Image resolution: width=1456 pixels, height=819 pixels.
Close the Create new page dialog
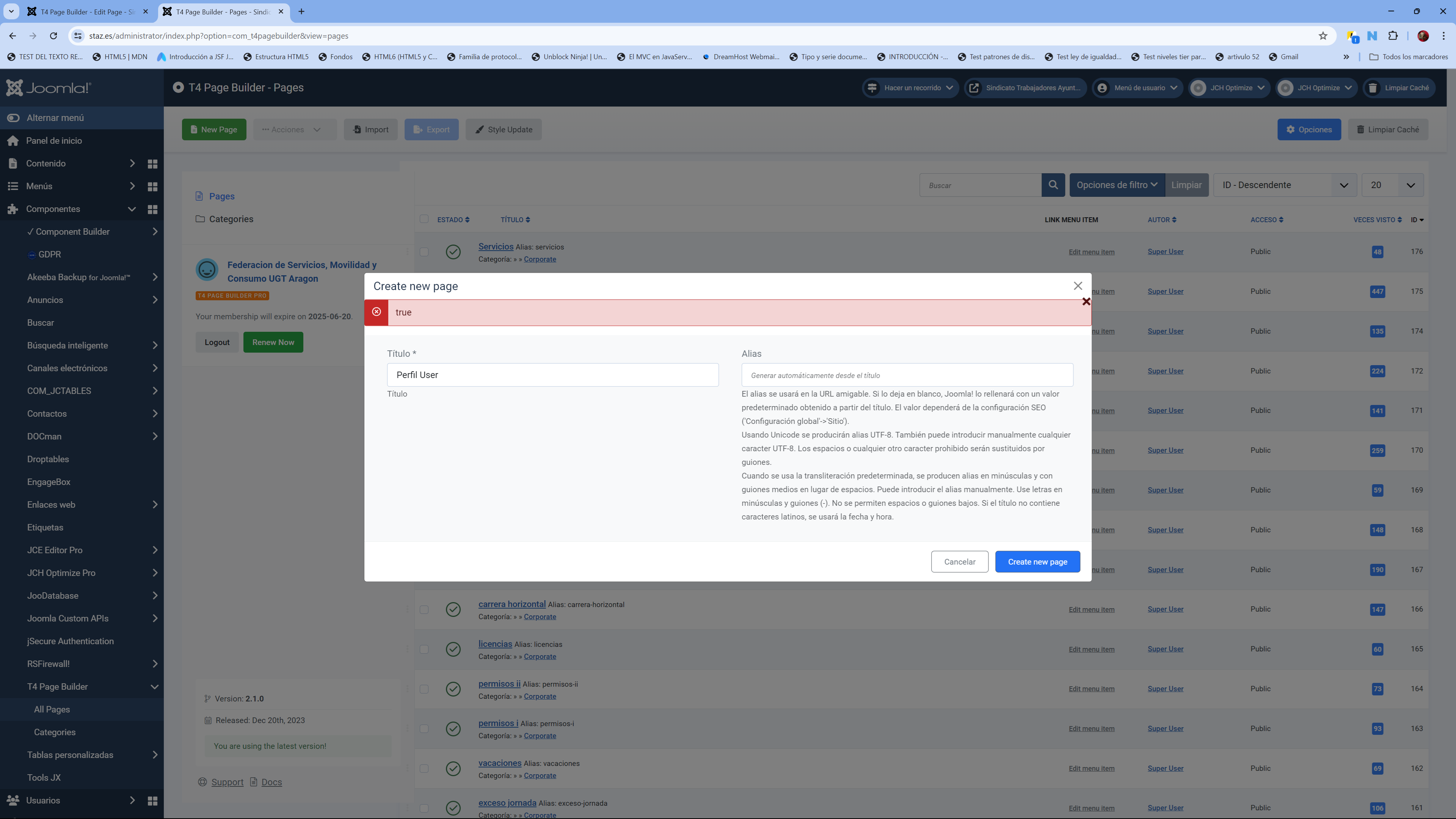point(1077,286)
